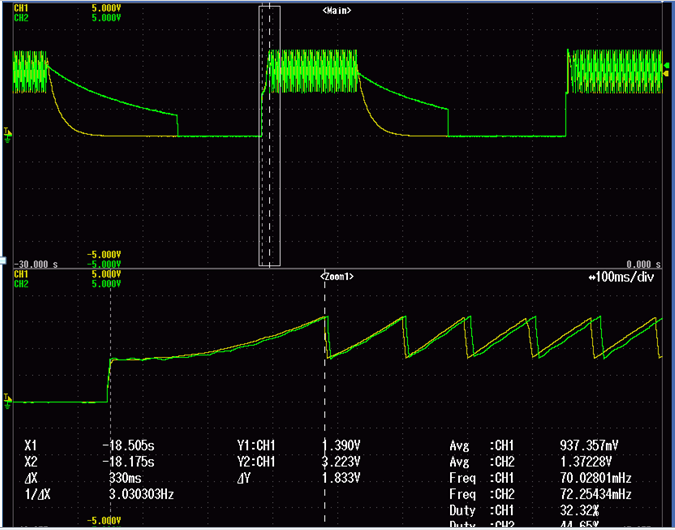Click the Y1:CH1 cursor label
Viewport: 675px width, 530px height.
point(256,446)
